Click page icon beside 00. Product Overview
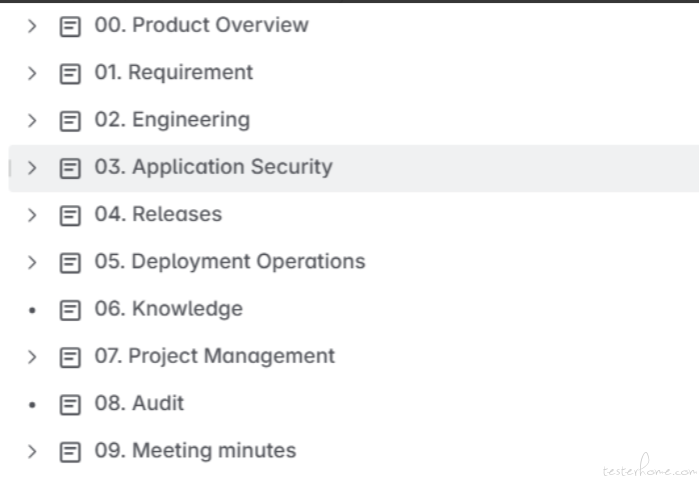699x486 pixels. [70, 26]
